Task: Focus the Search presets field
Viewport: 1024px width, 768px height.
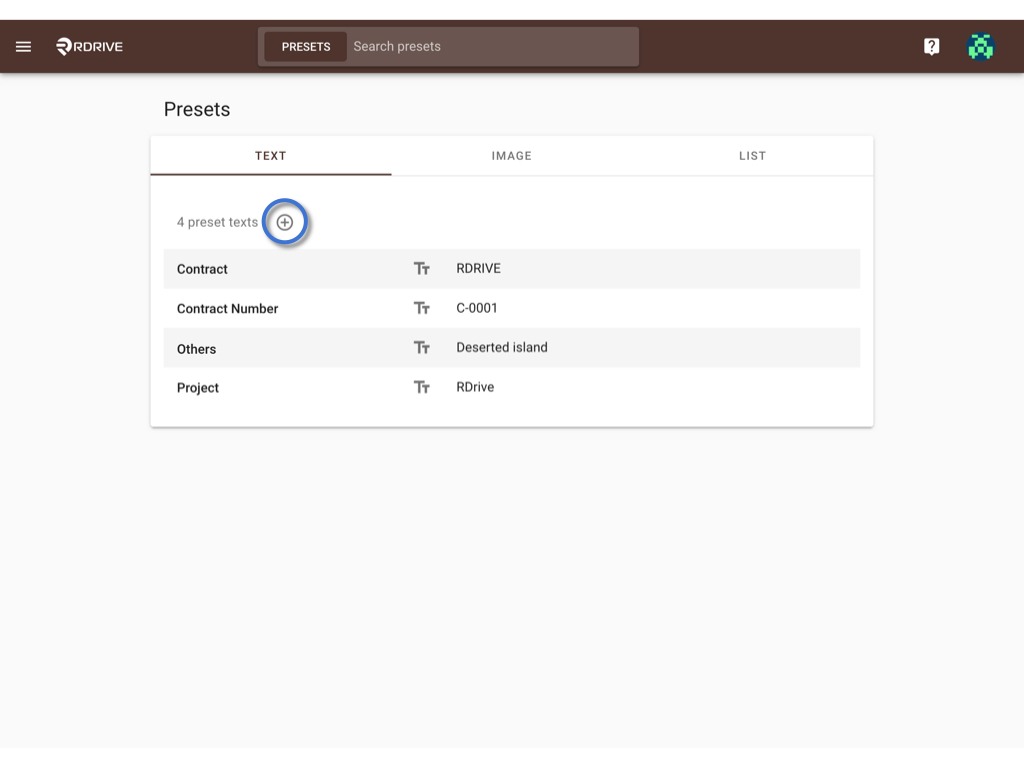Action: click(492, 46)
